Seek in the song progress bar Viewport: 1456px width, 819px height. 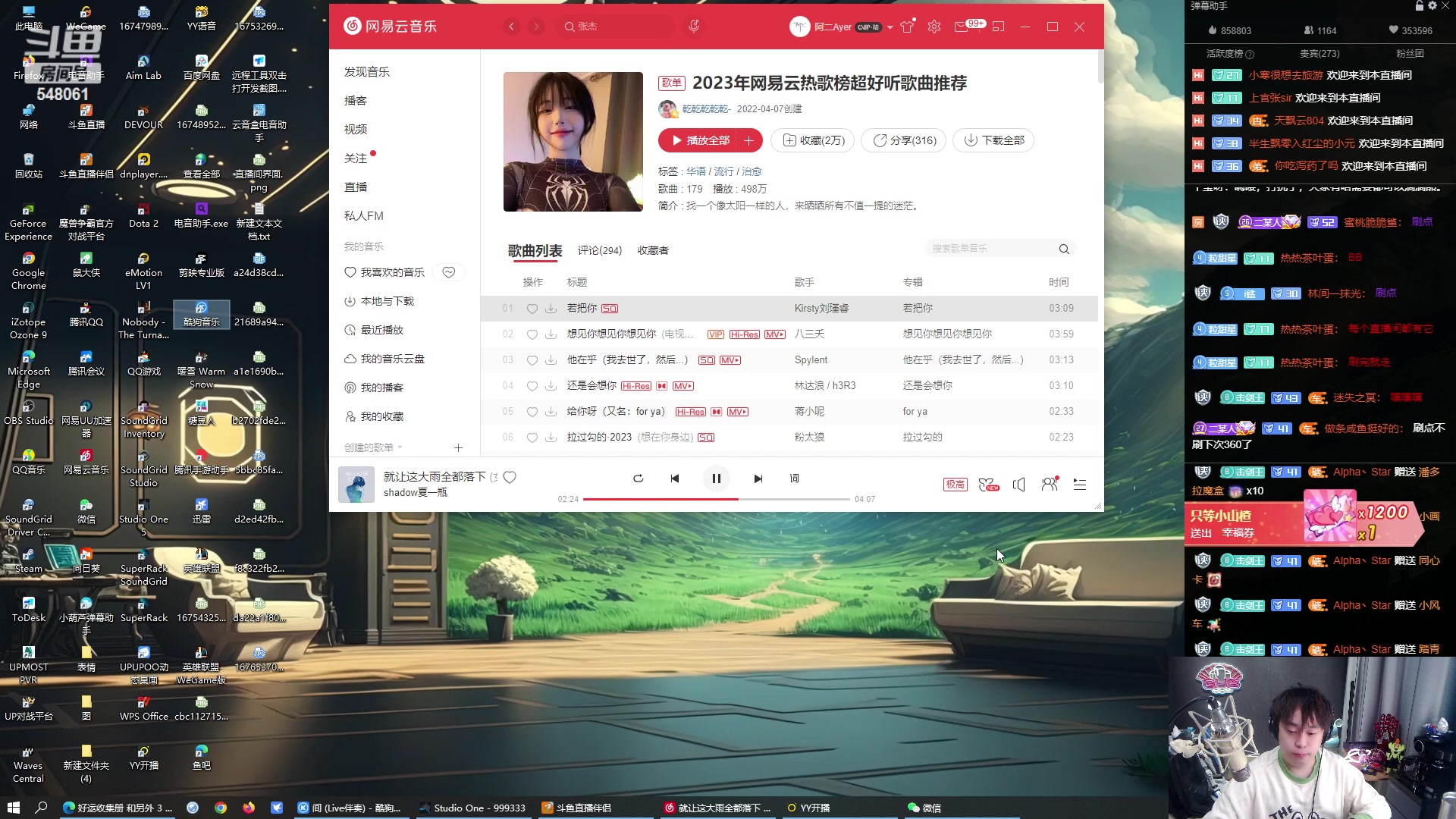(x=716, y=499)
